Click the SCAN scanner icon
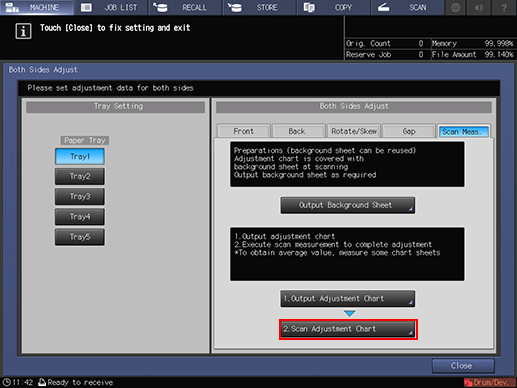 [383, 7]
